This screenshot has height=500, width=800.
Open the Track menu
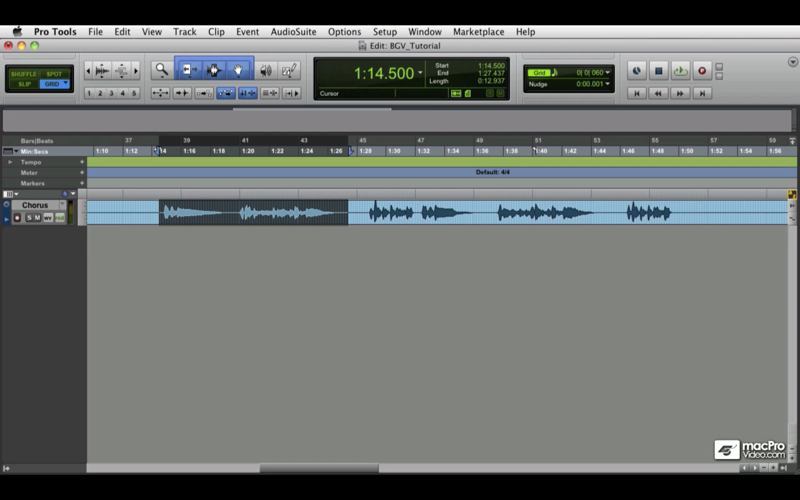pos(185,32)
